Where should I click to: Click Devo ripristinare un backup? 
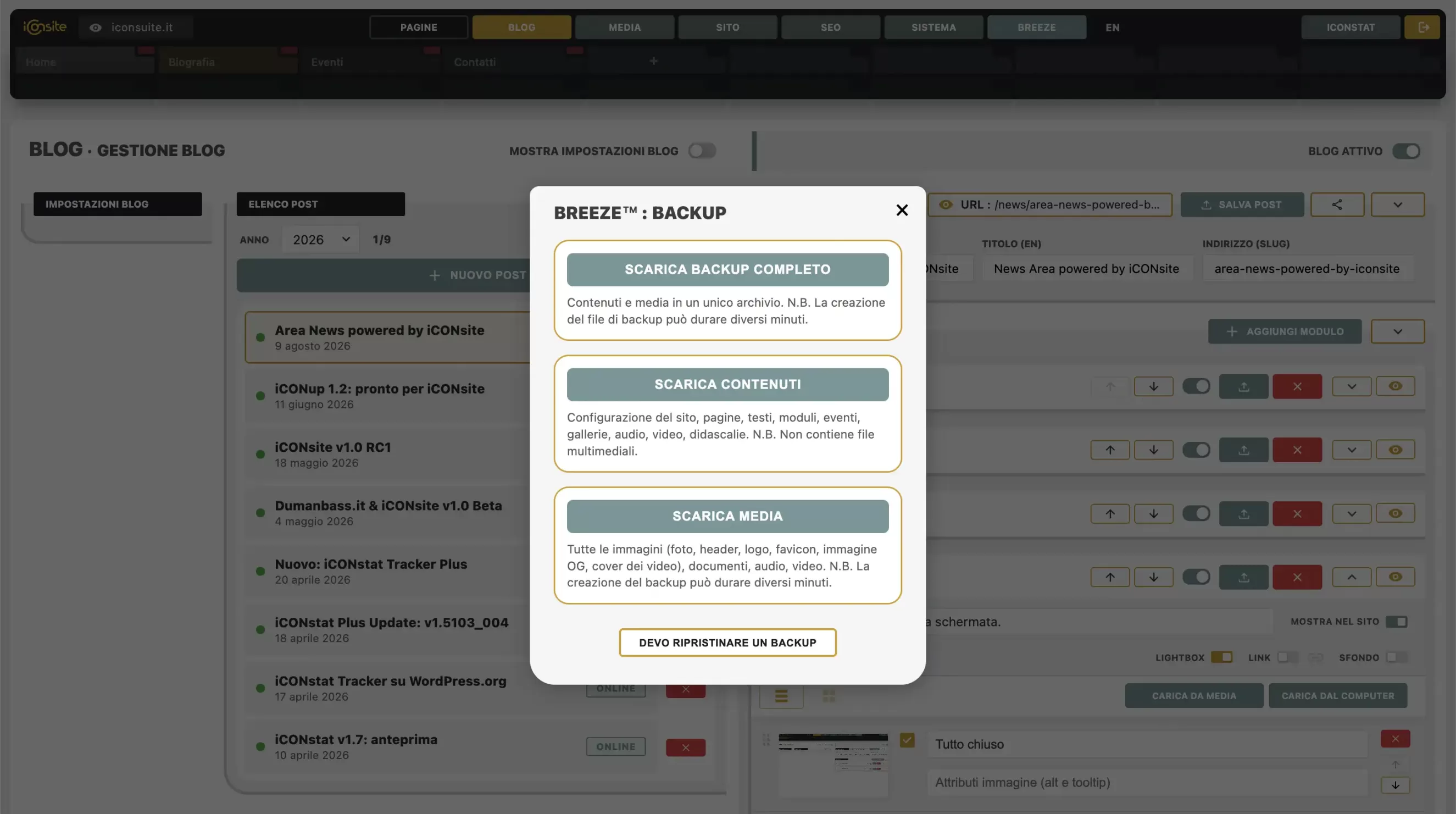727,643
